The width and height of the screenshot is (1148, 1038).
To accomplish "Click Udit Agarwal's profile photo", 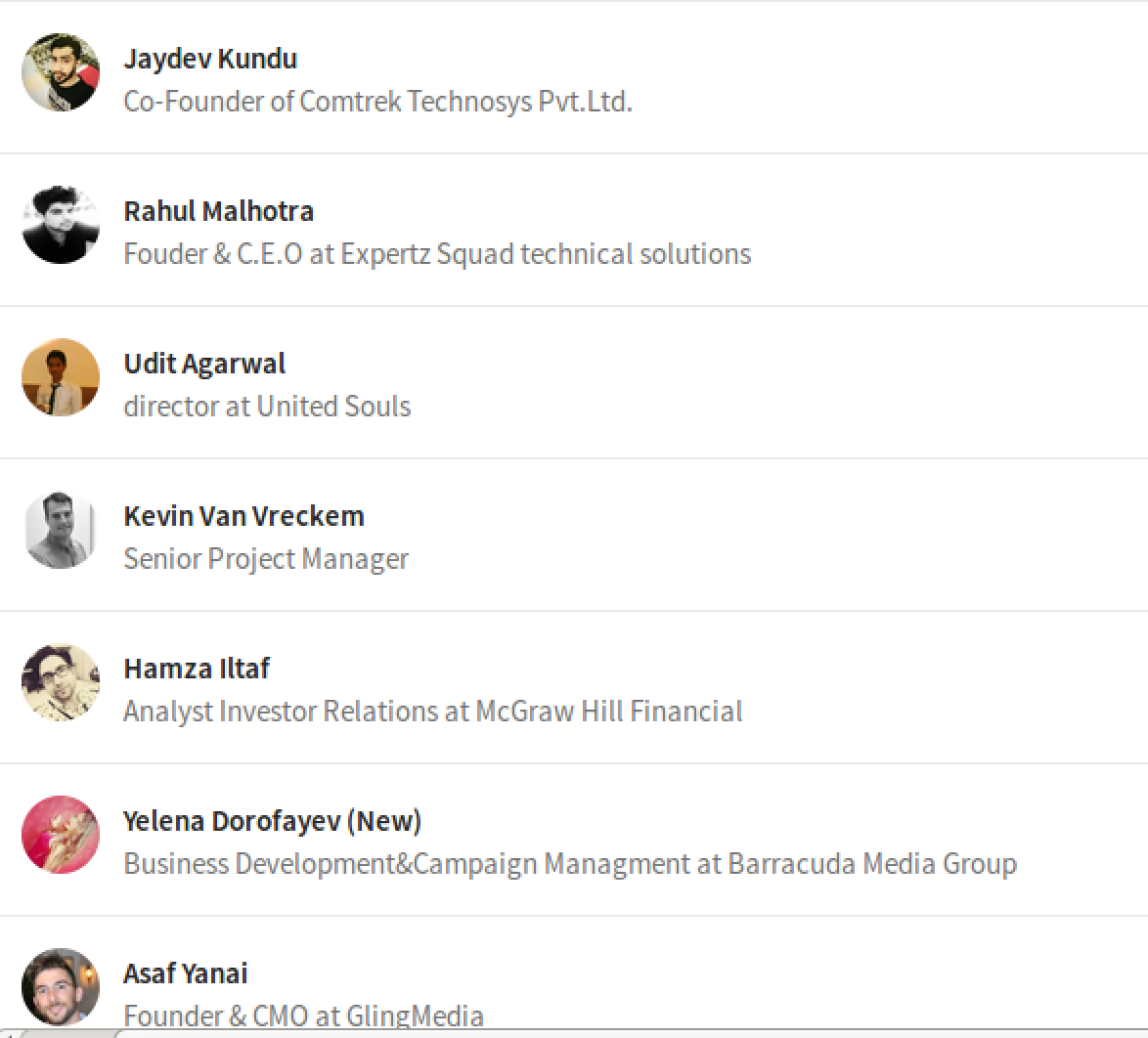I will (x=61, y=377).
